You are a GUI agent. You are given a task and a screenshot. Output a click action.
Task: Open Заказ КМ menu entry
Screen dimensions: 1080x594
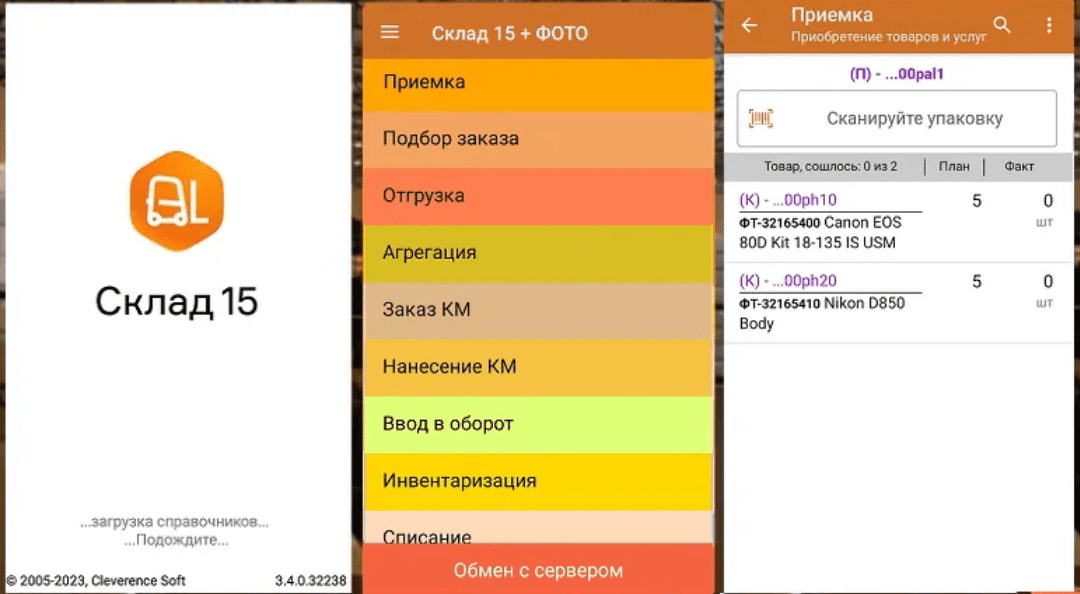tap(538, 310)
